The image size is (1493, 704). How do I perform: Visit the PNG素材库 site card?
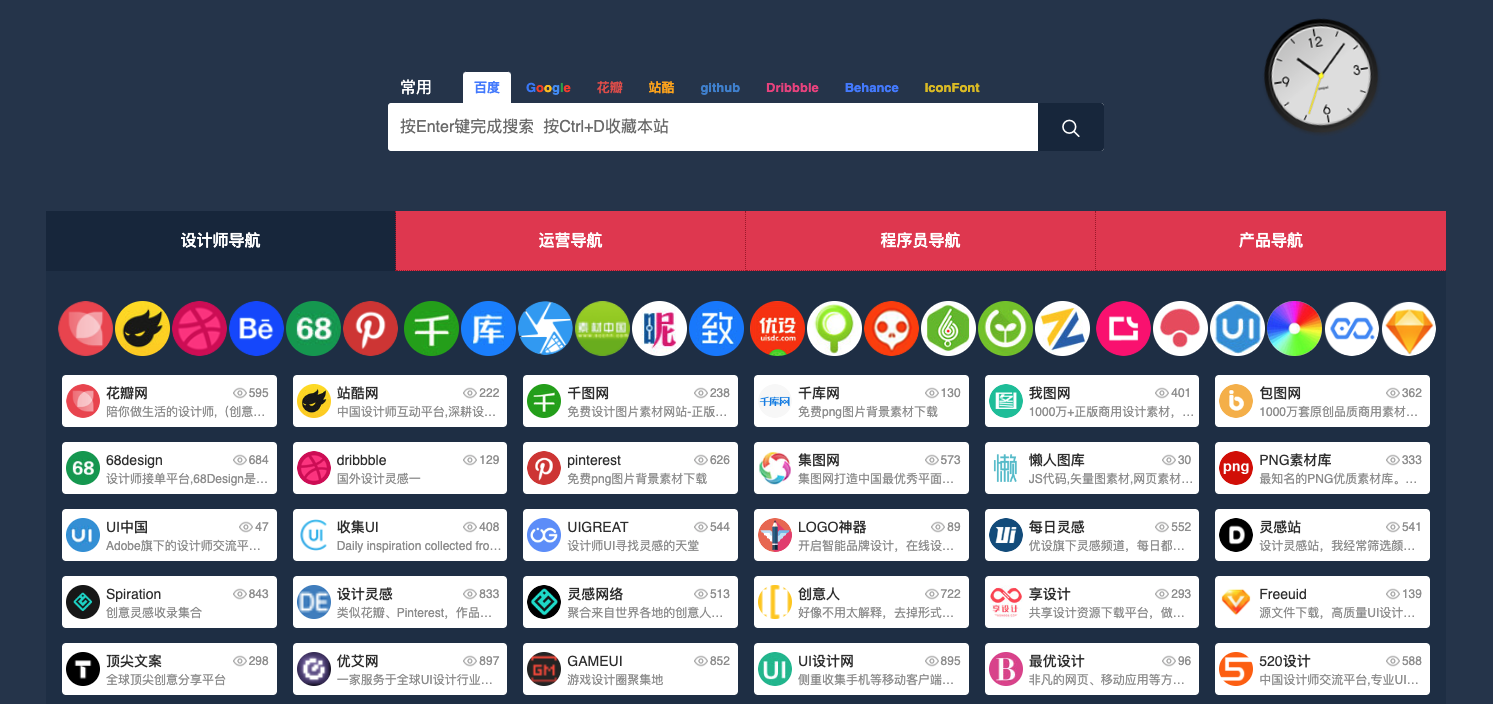click(1322, 468)
